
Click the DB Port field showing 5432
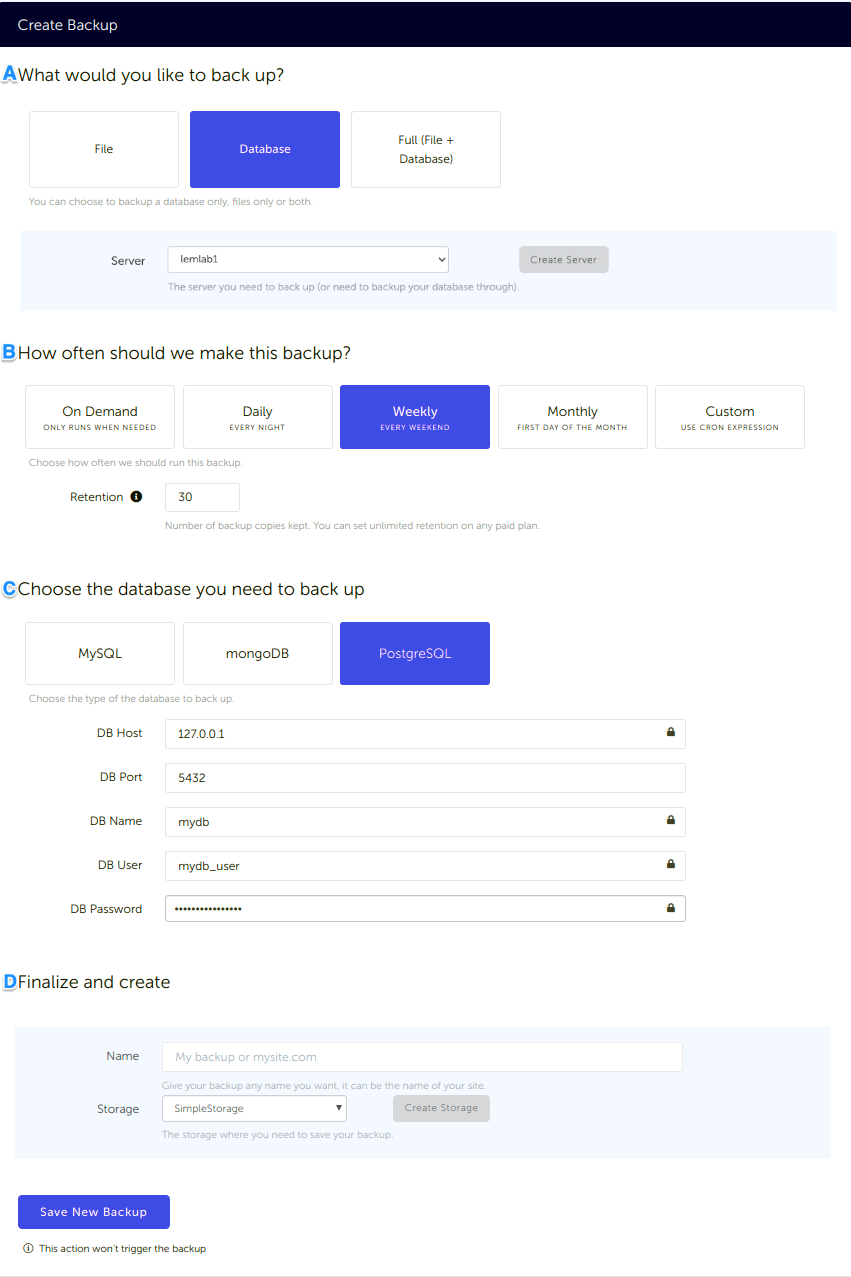click(425, 777)
